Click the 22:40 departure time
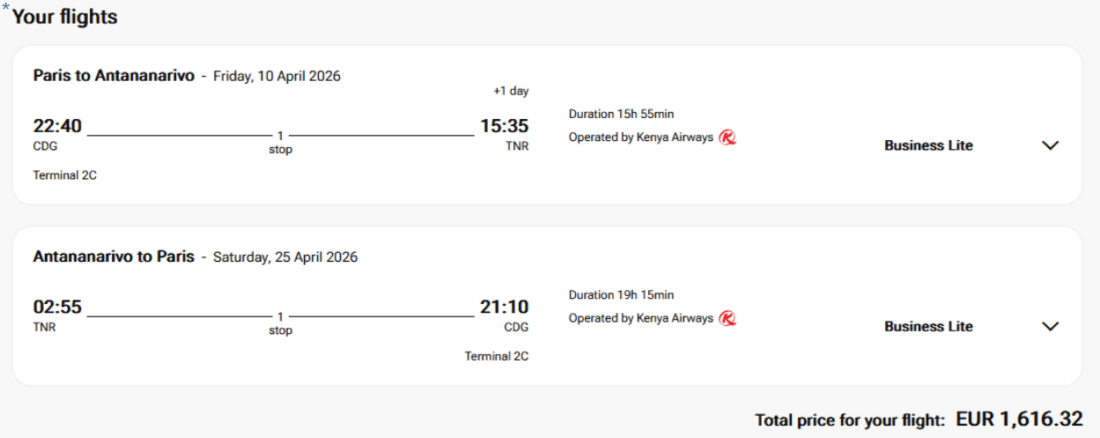 (x=57, y=126)
